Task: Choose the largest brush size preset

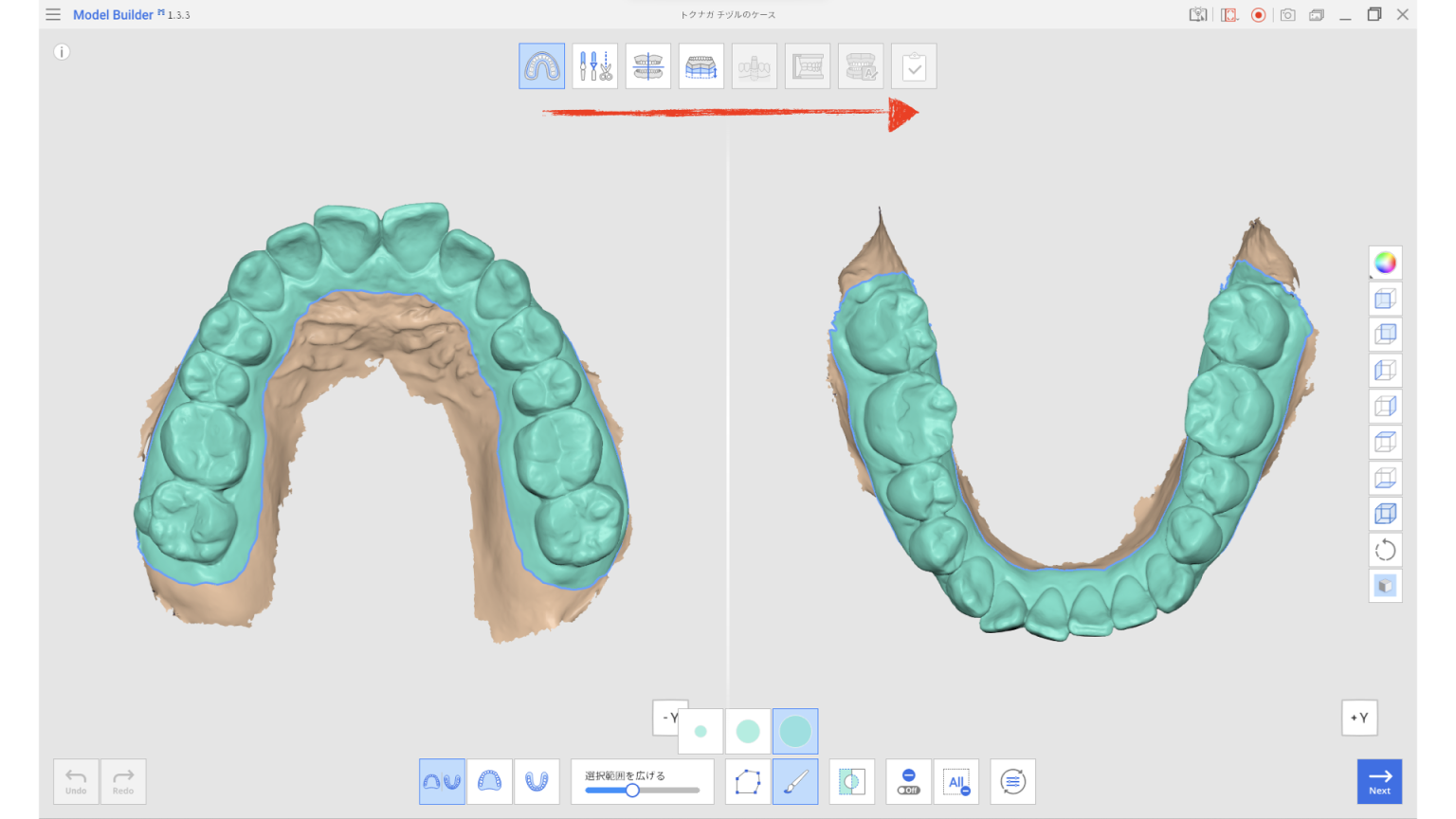Action: (x=794, y=731)
